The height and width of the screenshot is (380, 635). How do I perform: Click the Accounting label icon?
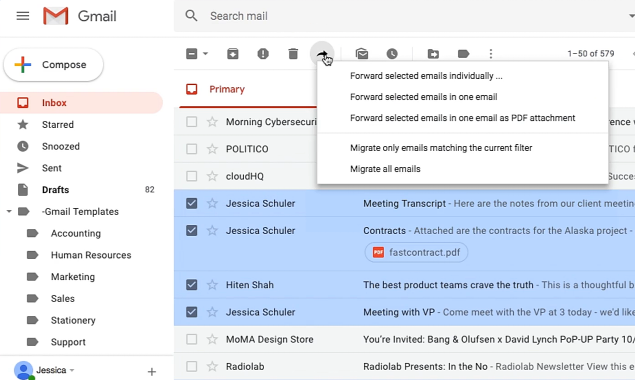point(32,233)
